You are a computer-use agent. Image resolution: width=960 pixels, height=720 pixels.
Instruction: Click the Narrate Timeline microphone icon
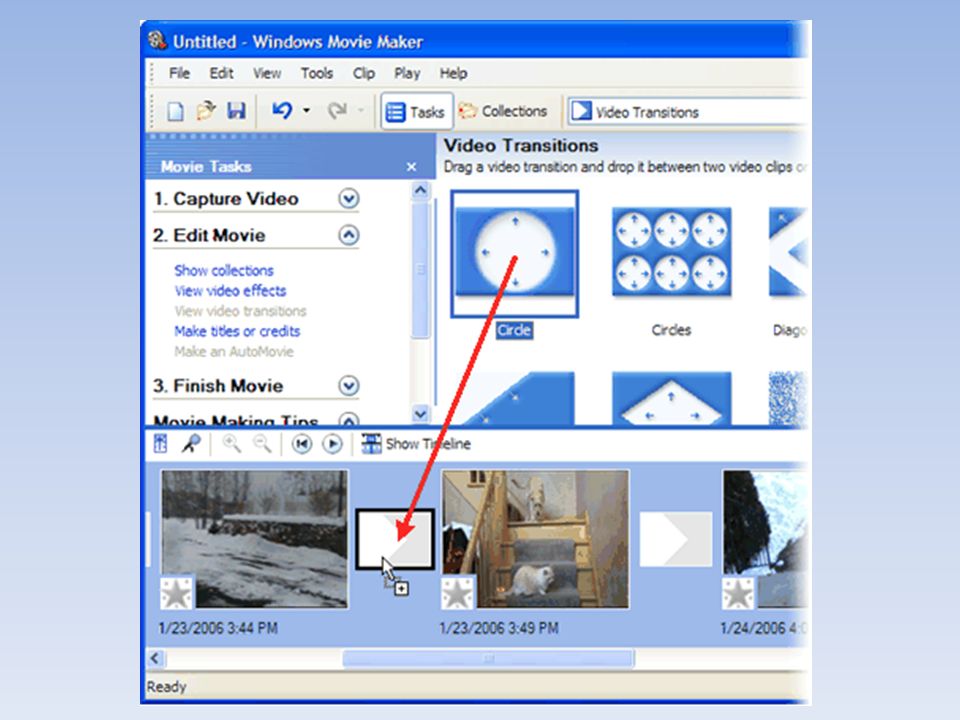[191, 443]
